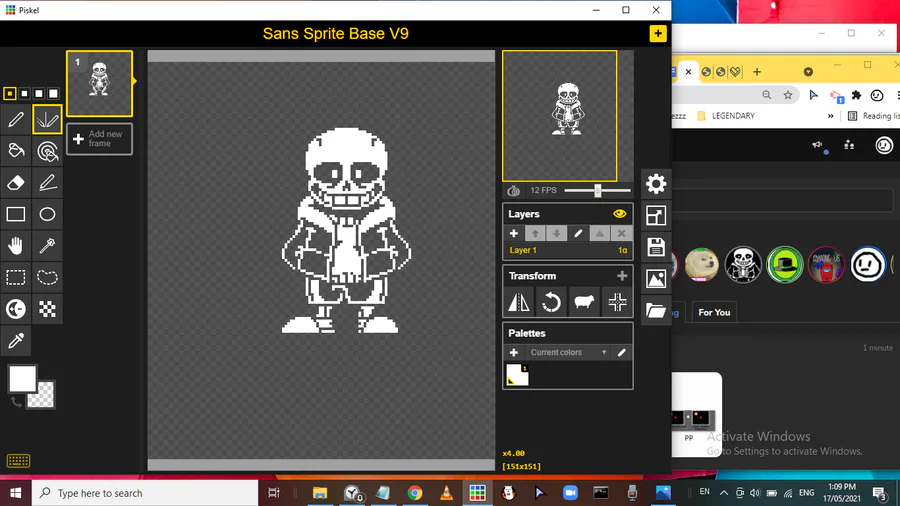Image resolution: width=900 pixels, height=506 pixels.
Task: Select the Paint all same-color pixels tool
Action: [x=47, y=151]
